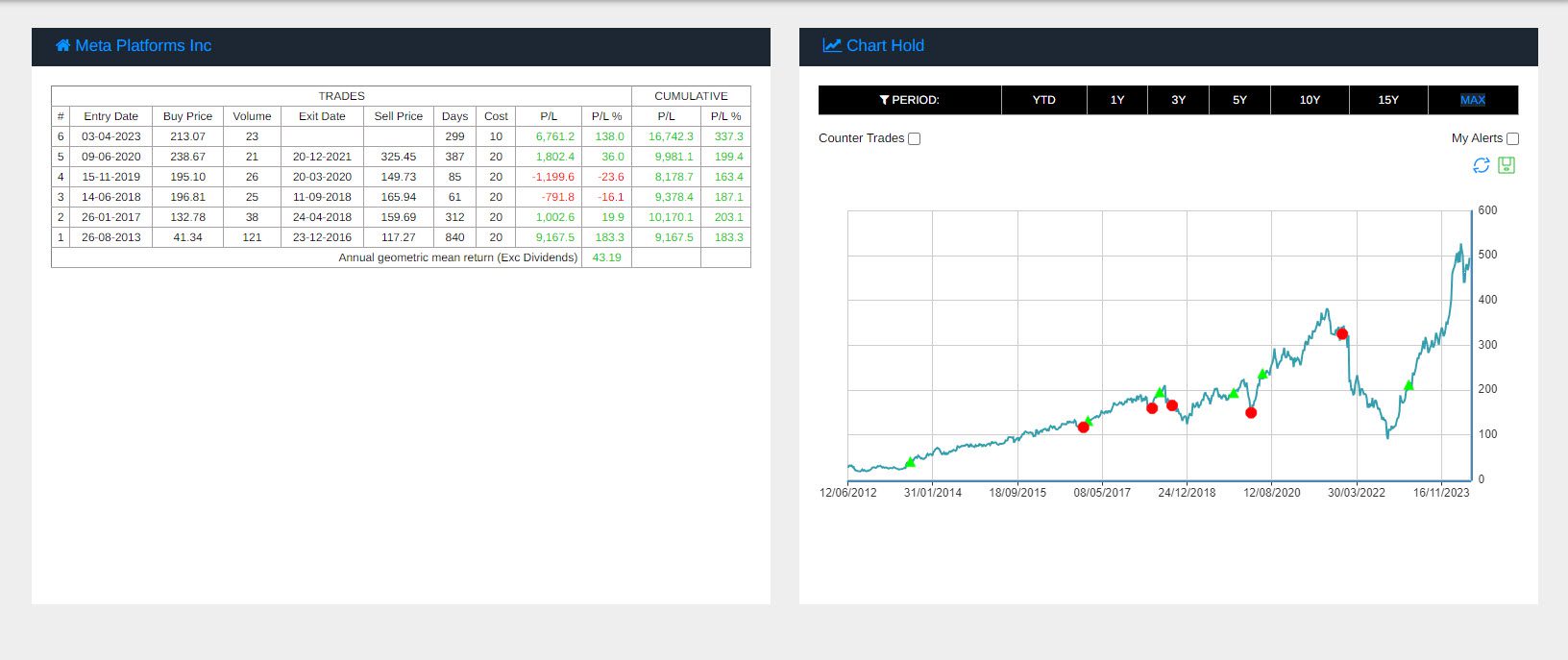
Task: Select the 10Y period tab
Action: [x=1310, y=100]
